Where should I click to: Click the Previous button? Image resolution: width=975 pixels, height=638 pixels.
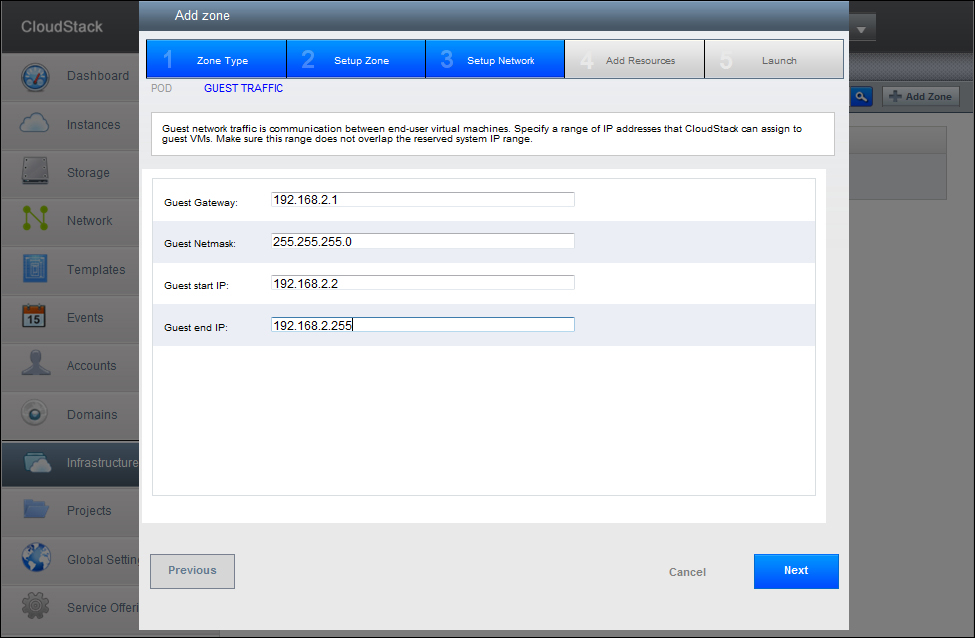[x=192, y=571]
